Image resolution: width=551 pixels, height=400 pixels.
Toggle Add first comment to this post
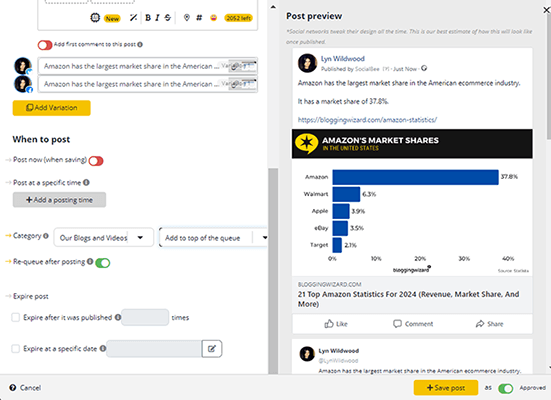pyautogui.click(x=45, y=45)
